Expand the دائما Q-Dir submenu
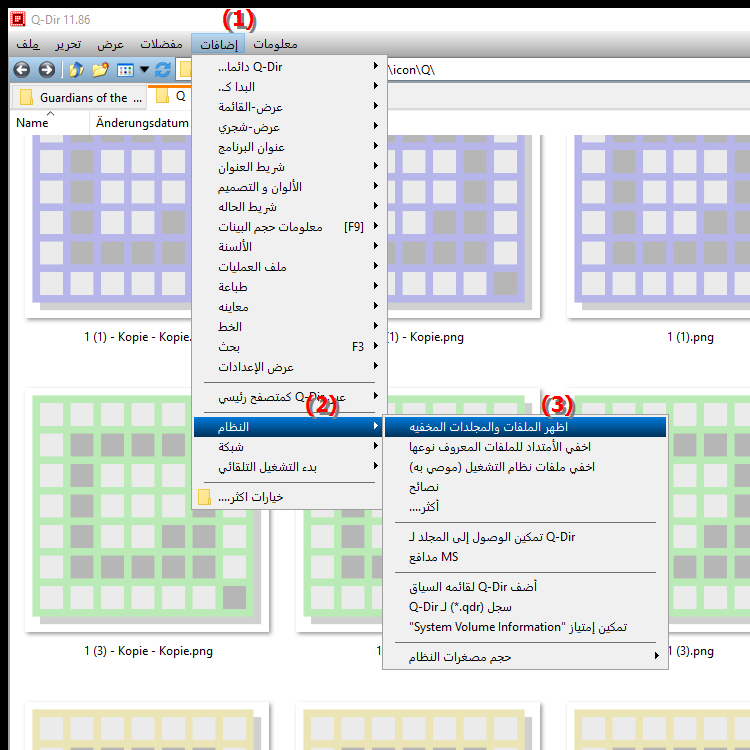Viewport: 750px width, 750px height. click(x=289, y=66)
